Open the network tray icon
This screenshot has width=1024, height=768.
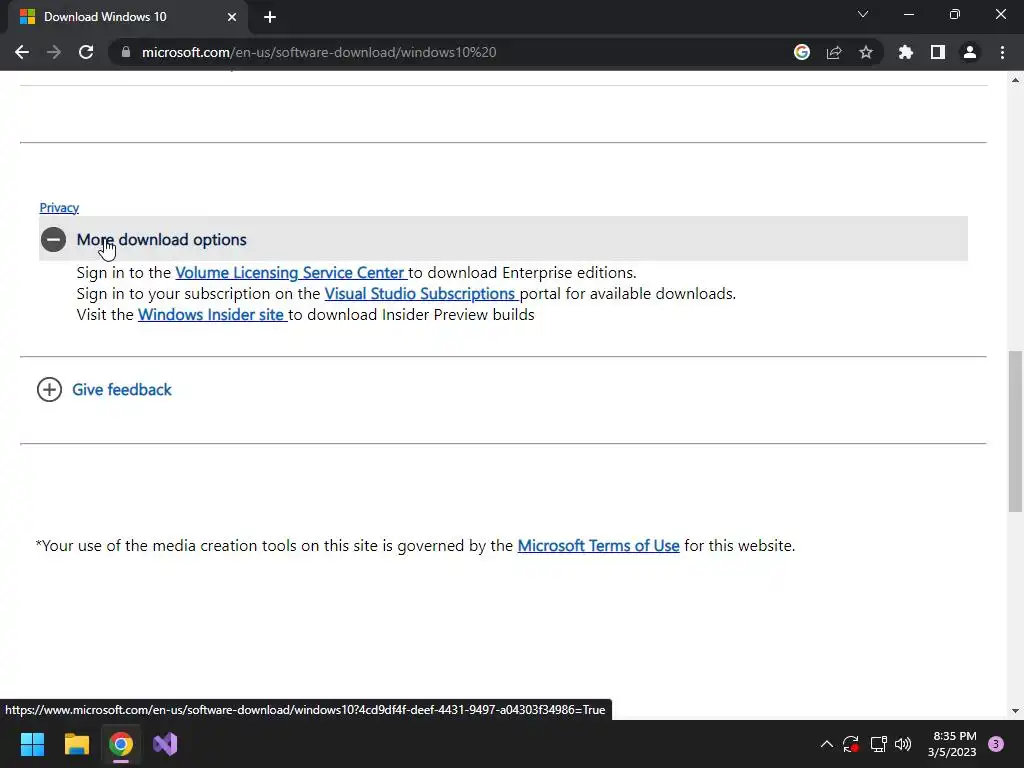point(878,744)
